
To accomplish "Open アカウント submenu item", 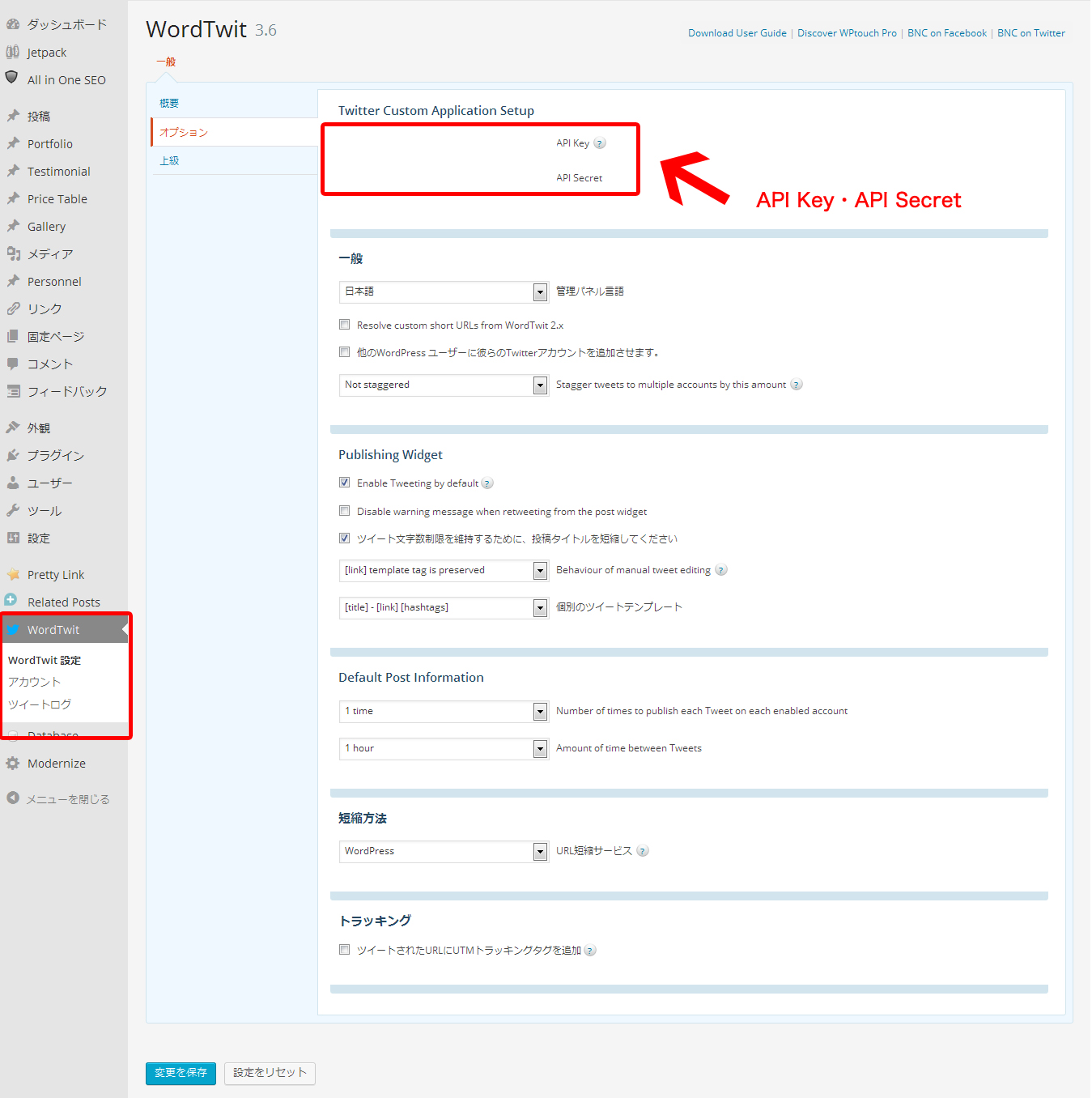I will 35,682.
